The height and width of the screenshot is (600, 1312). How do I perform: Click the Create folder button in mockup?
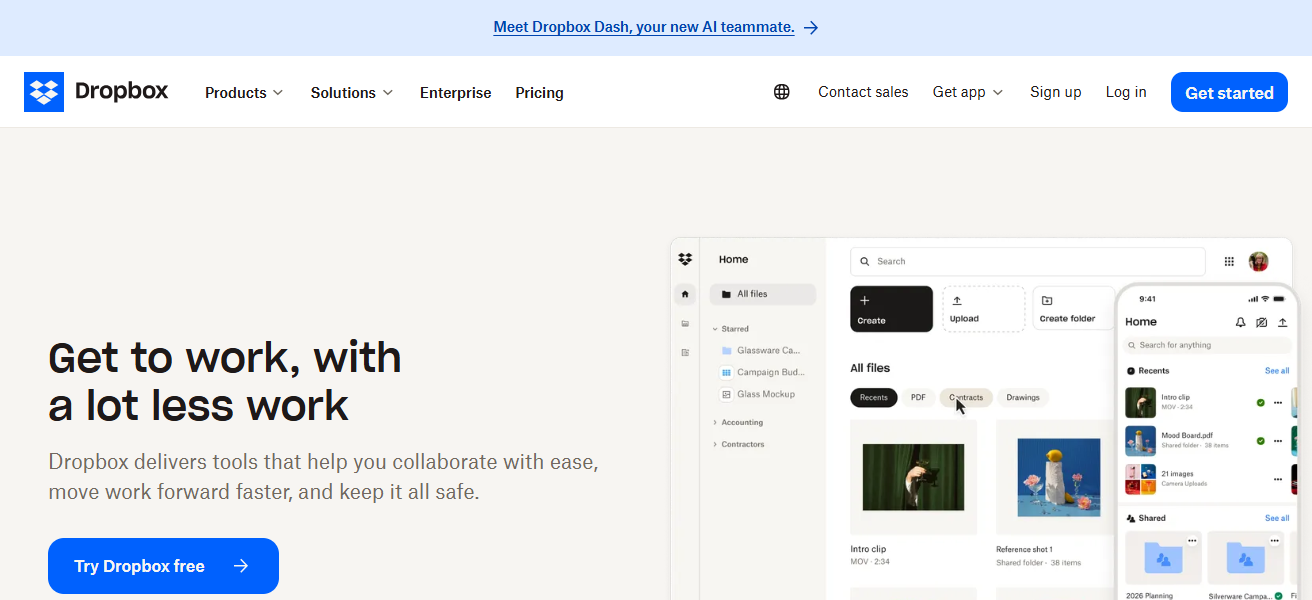1074,309
